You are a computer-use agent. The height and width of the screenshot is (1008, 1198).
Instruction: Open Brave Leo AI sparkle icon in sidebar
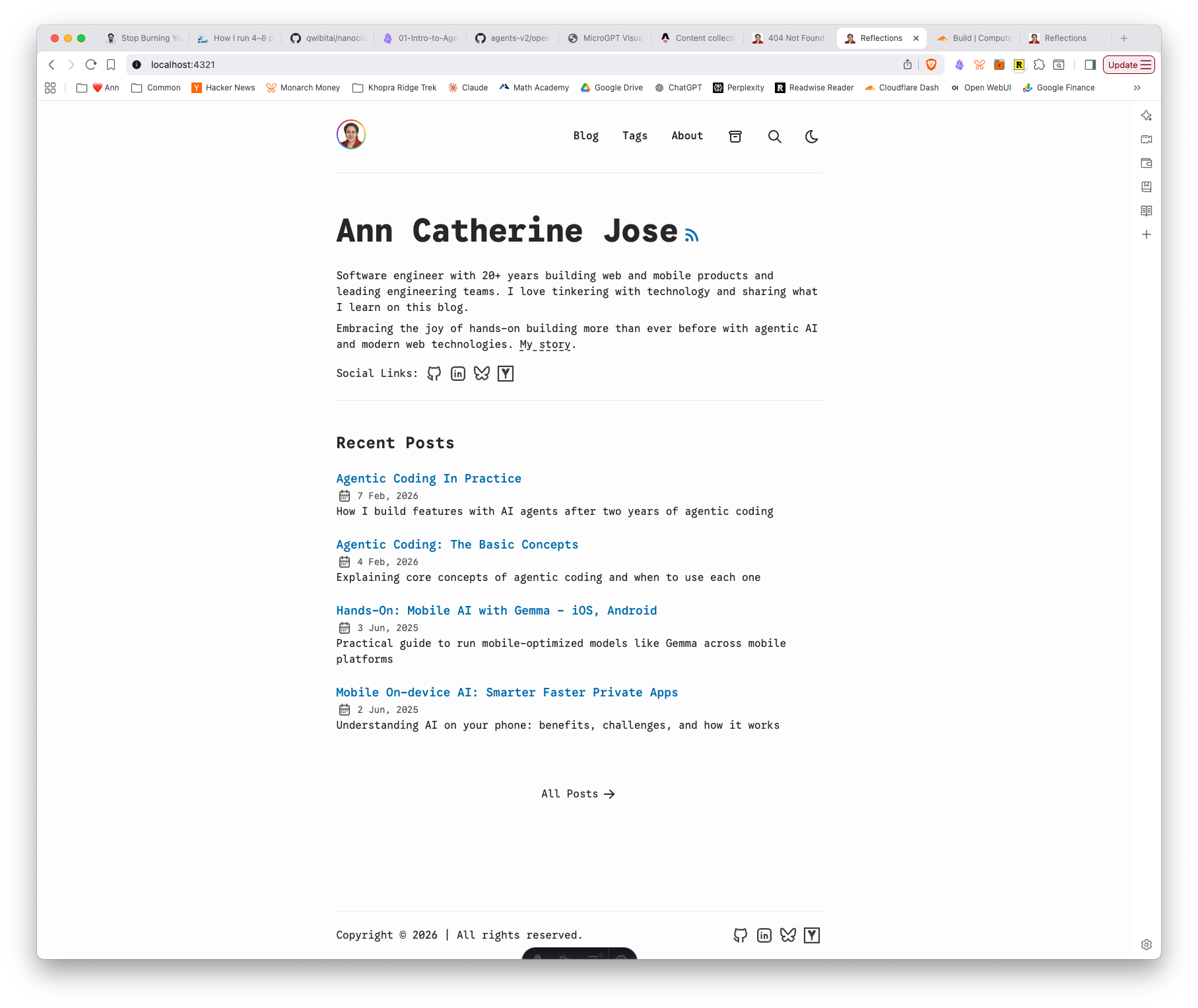coord(1147,116)
